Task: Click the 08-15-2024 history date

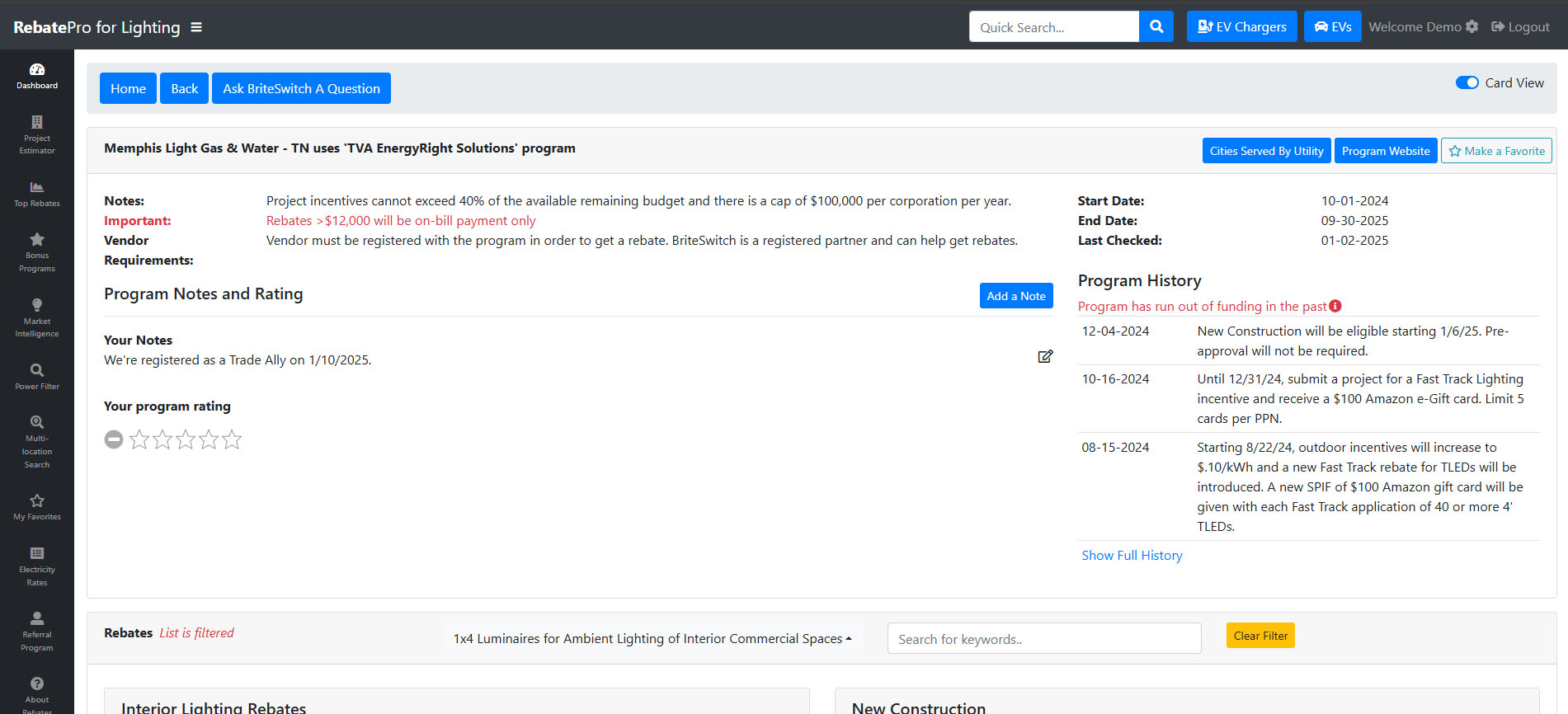Action: tap(1115, 447)
